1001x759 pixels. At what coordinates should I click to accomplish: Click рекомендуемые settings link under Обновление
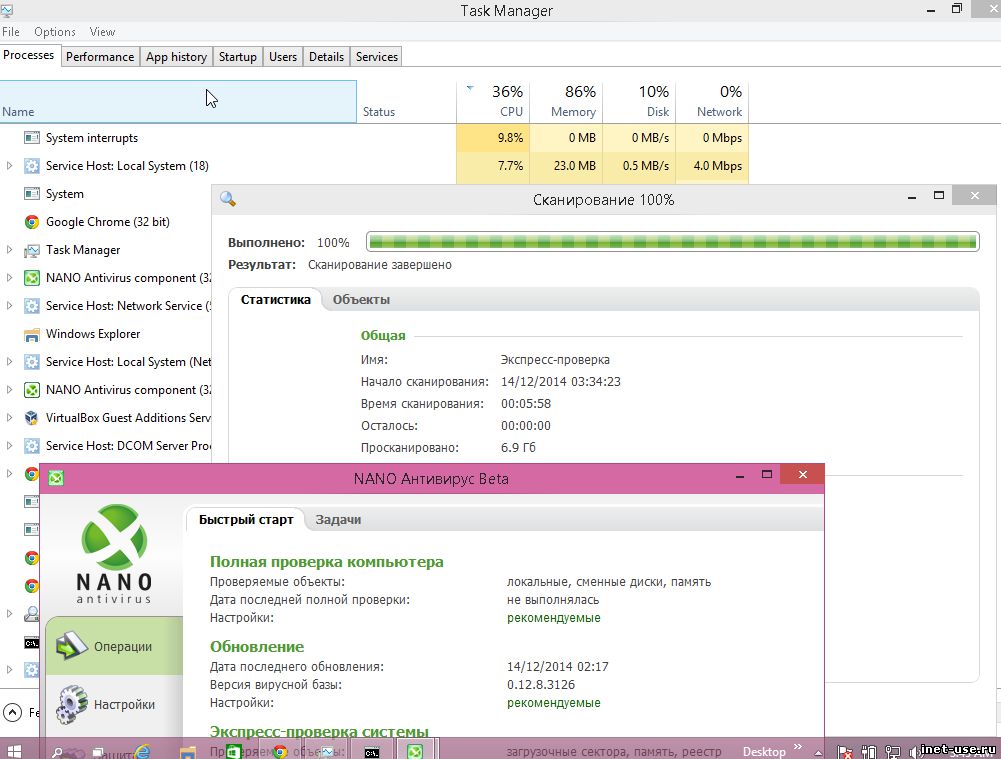click(553, 703)
